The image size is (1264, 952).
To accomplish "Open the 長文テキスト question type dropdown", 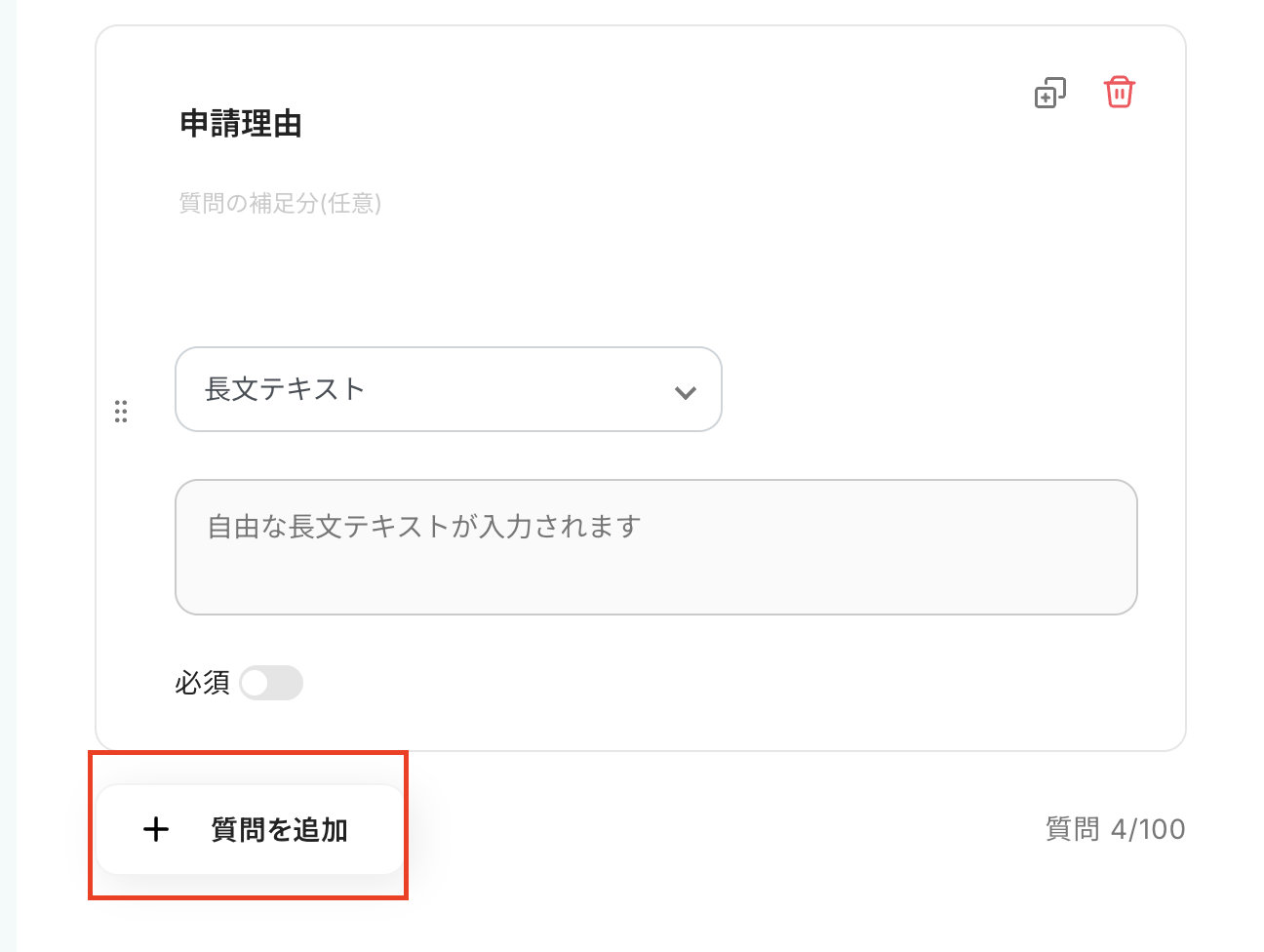I will [448, 389].
